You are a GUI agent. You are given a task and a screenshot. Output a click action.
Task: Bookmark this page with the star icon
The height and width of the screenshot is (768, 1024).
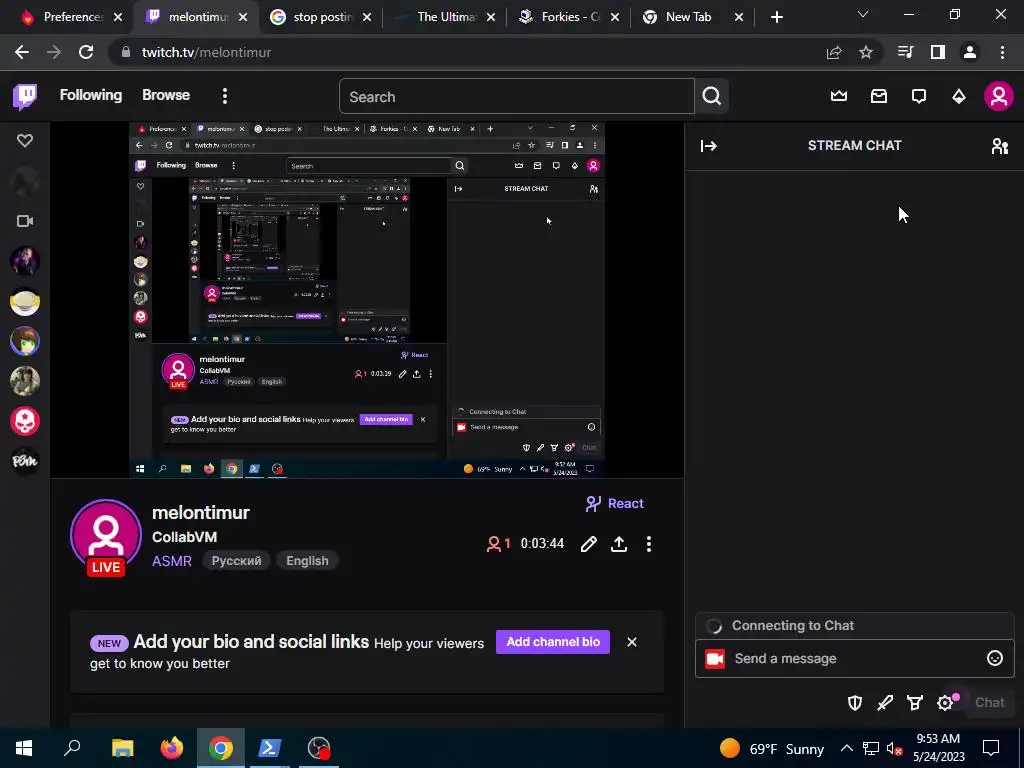point(866,52)
